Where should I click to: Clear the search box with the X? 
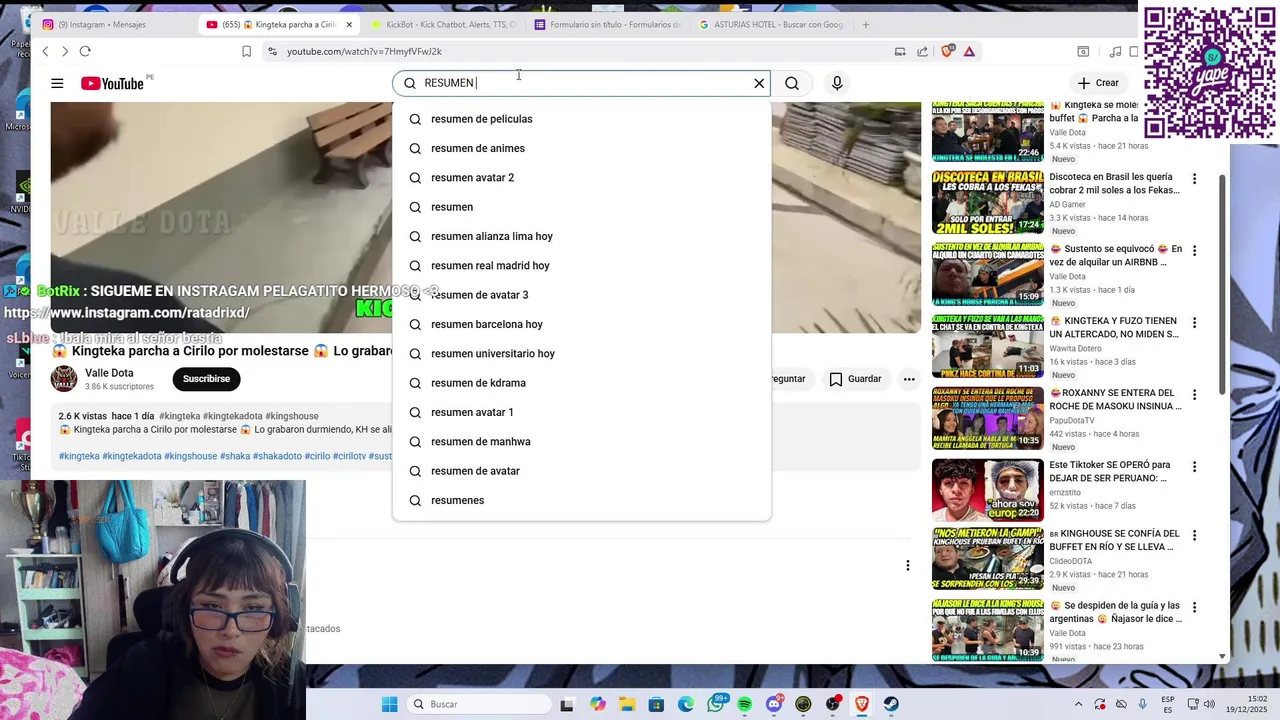[x=759, y=83]
